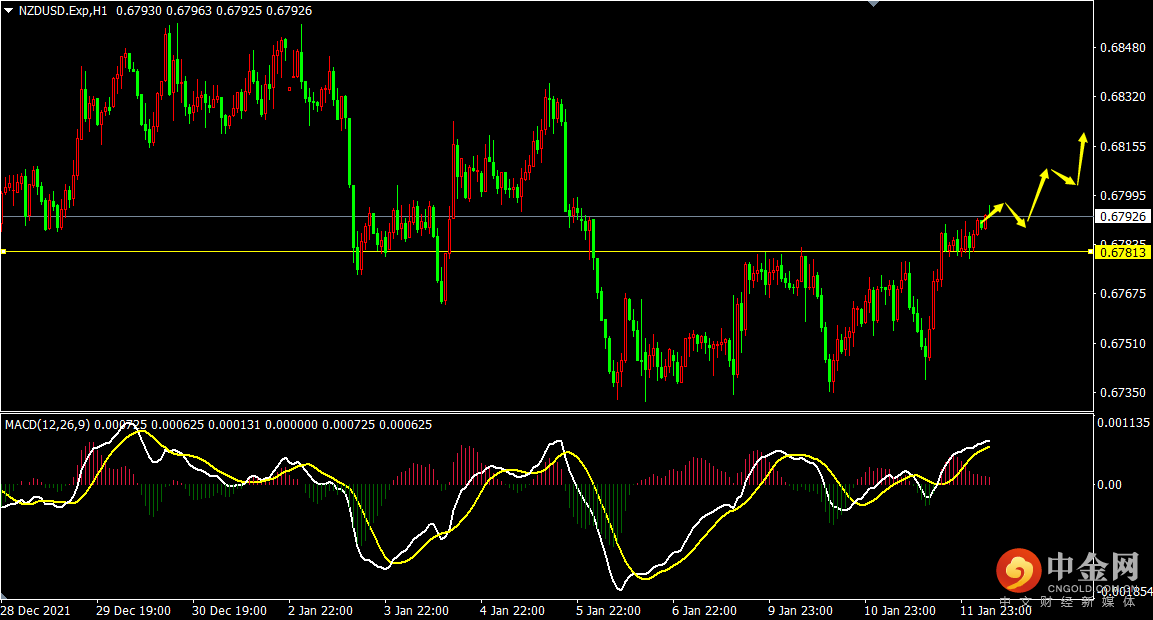The width and height of the screenshot is (1153, 620).
Task: Select the yellow down arrow right of 0.67926 line
Action: pyautogui.click(x=1016, y=217)
